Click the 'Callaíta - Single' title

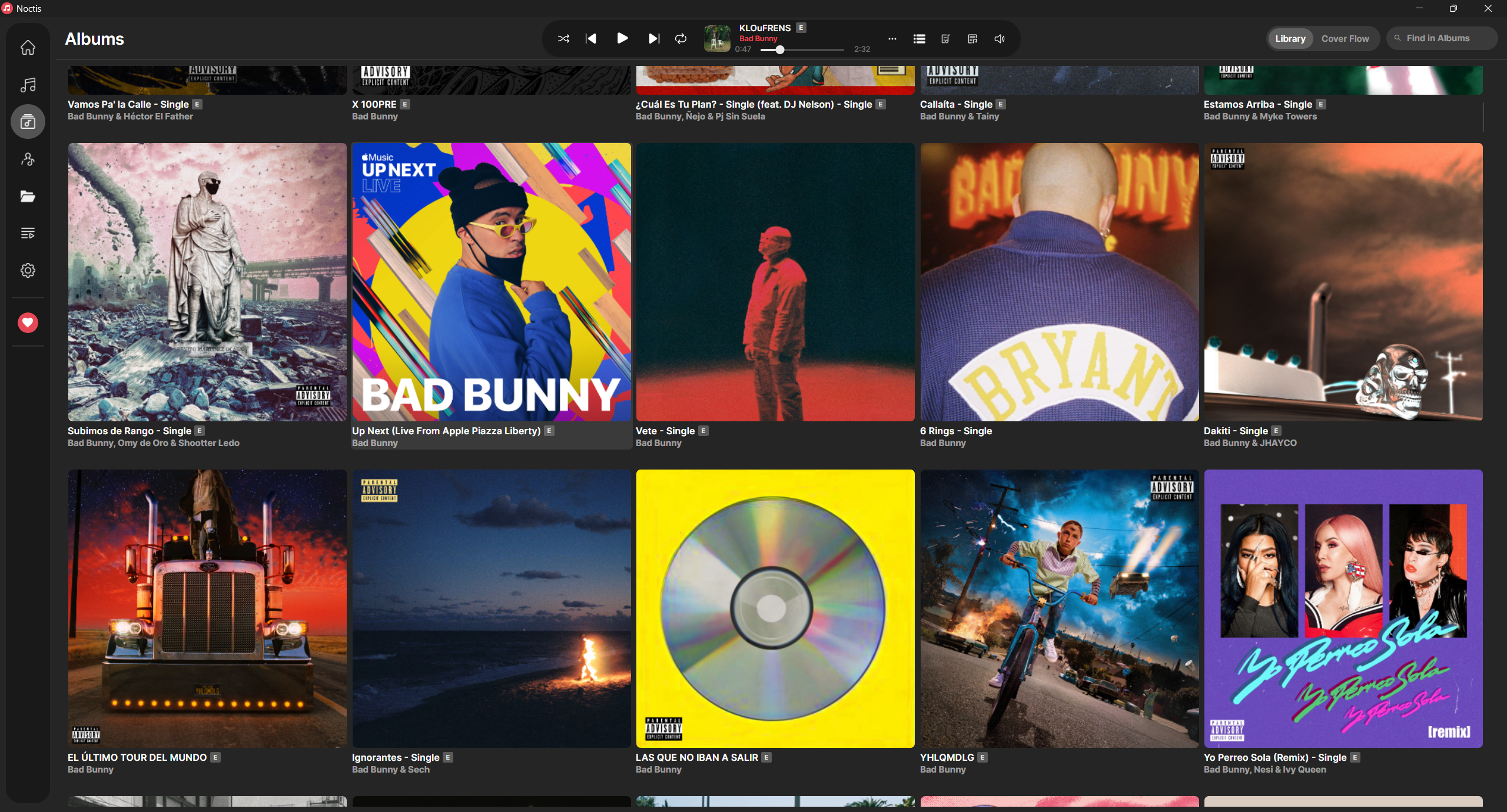(x=957, y=104)
